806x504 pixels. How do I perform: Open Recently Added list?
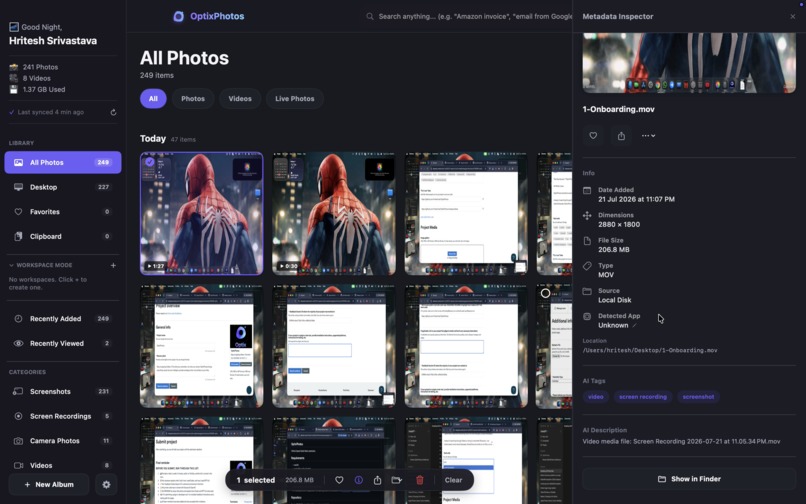click(x=63, y=319)
